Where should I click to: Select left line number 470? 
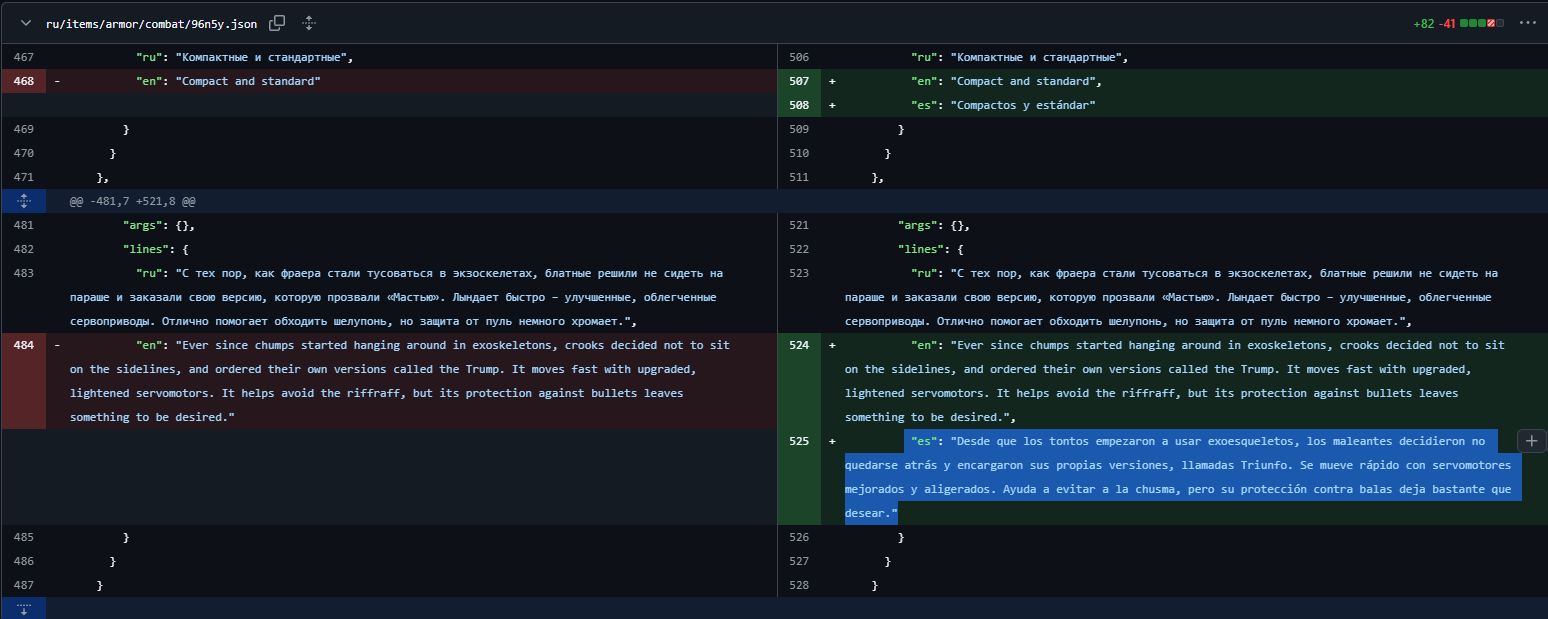pos(24,153)
